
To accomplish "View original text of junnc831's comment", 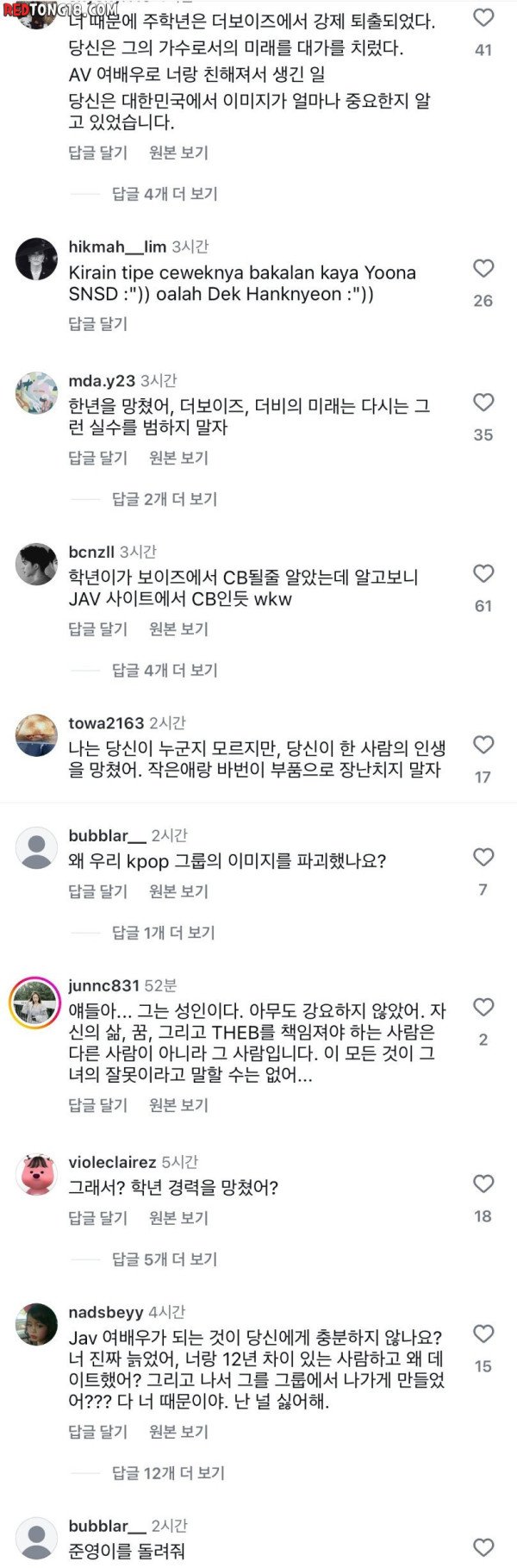I will tap(178, 1105).
